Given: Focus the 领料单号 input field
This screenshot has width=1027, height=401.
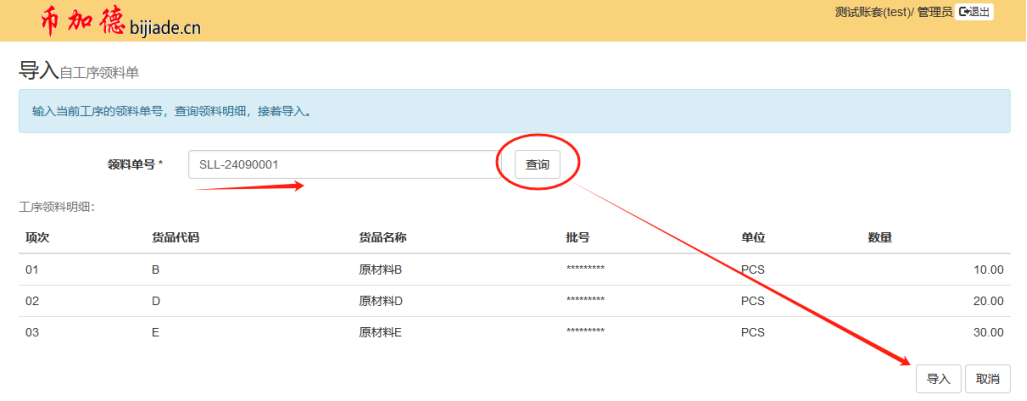Looking at the screenshot, I should tap(340, 165).
